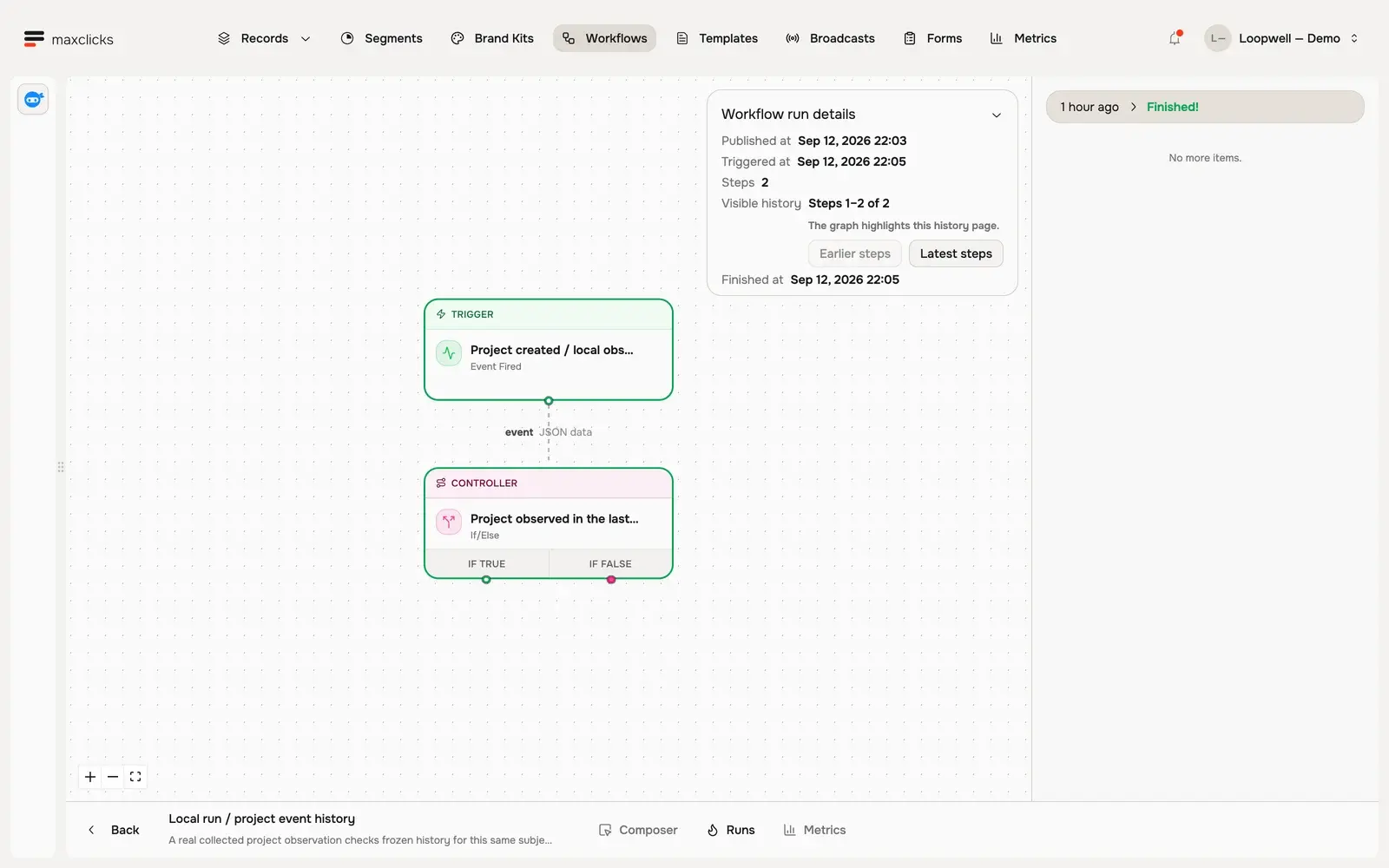Click the IF FALSE branch label
The height and width of the screenshot is (868, 1389).
point(610,563)
